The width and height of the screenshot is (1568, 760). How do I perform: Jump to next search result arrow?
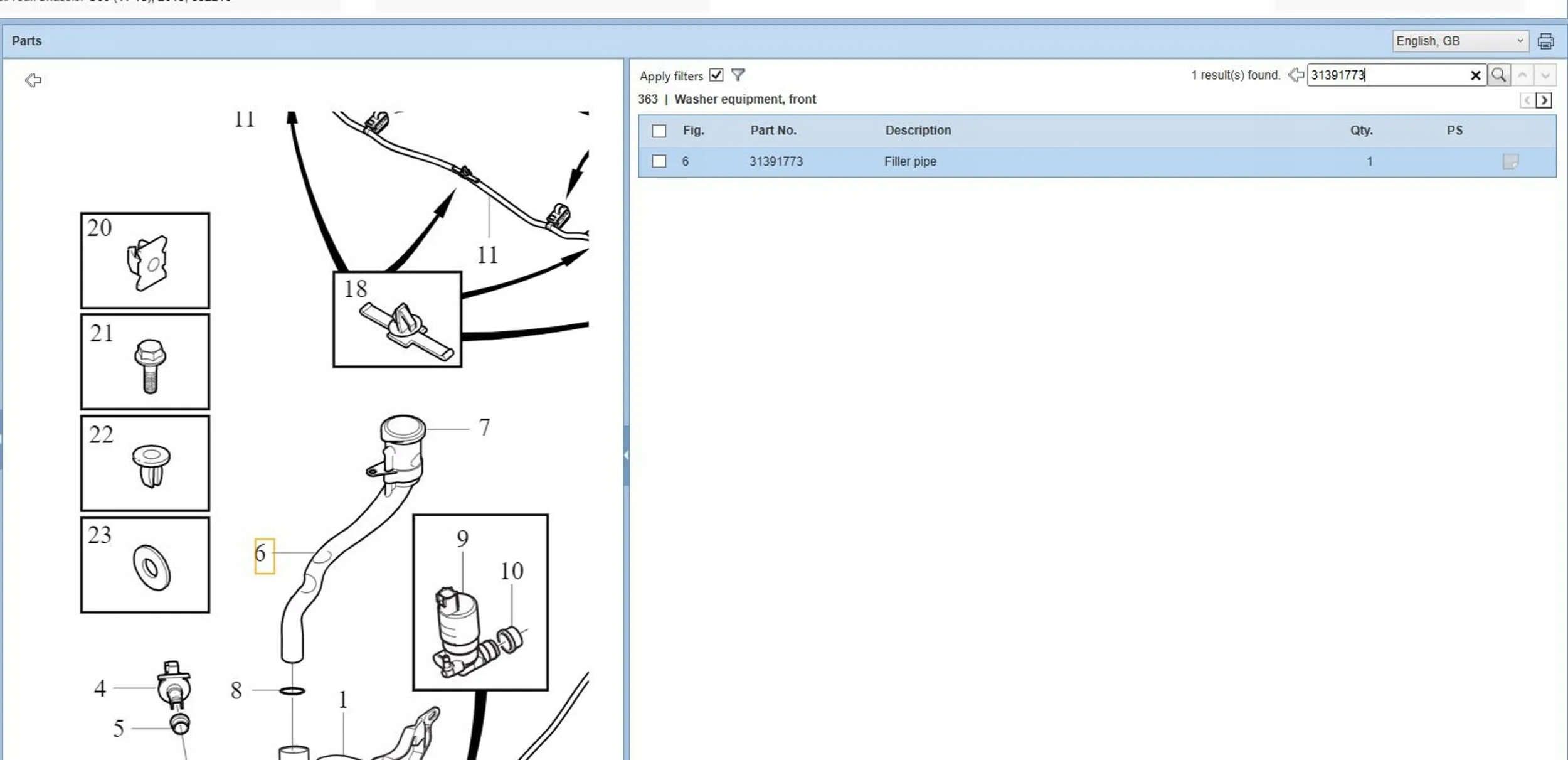point(1545,75)
